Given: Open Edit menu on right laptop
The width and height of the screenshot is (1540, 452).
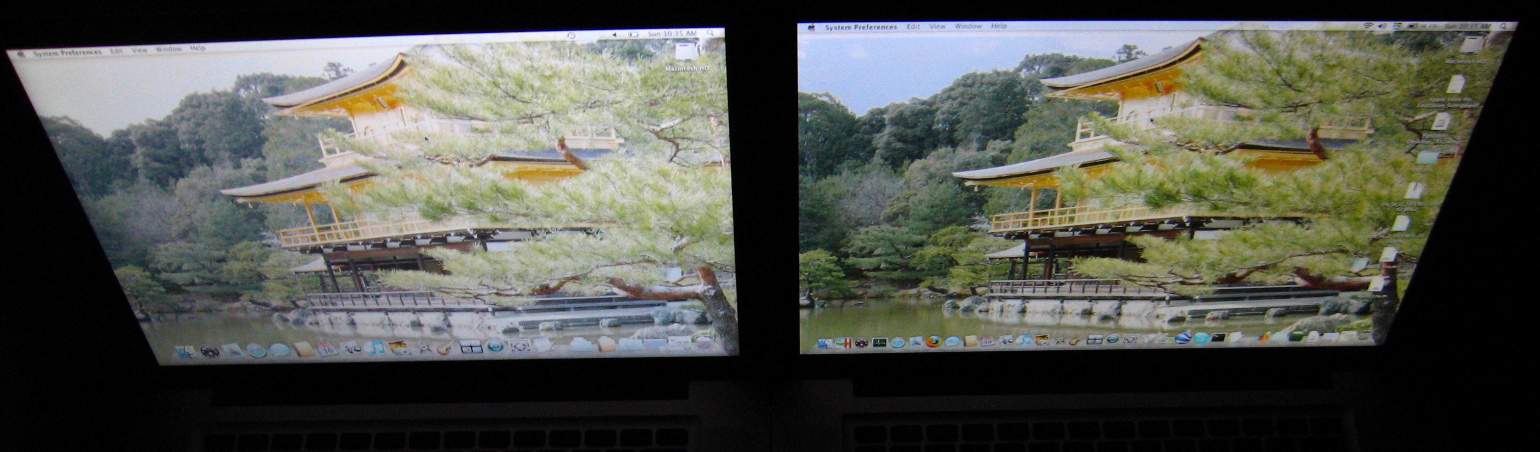Looking at the screenshot, I should pyautogui.click(x=913, y=26).
